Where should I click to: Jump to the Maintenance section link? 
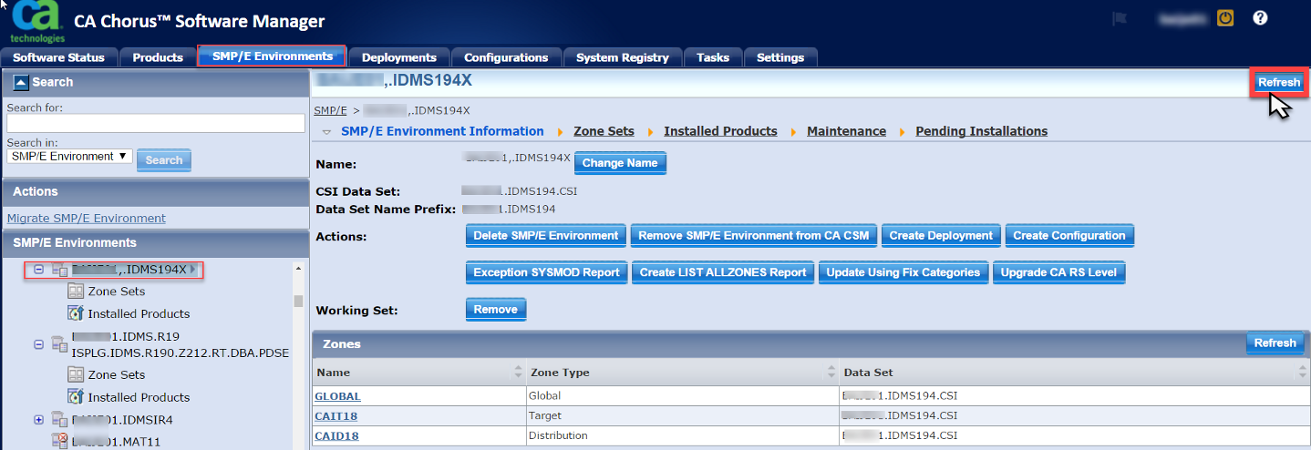846,131
